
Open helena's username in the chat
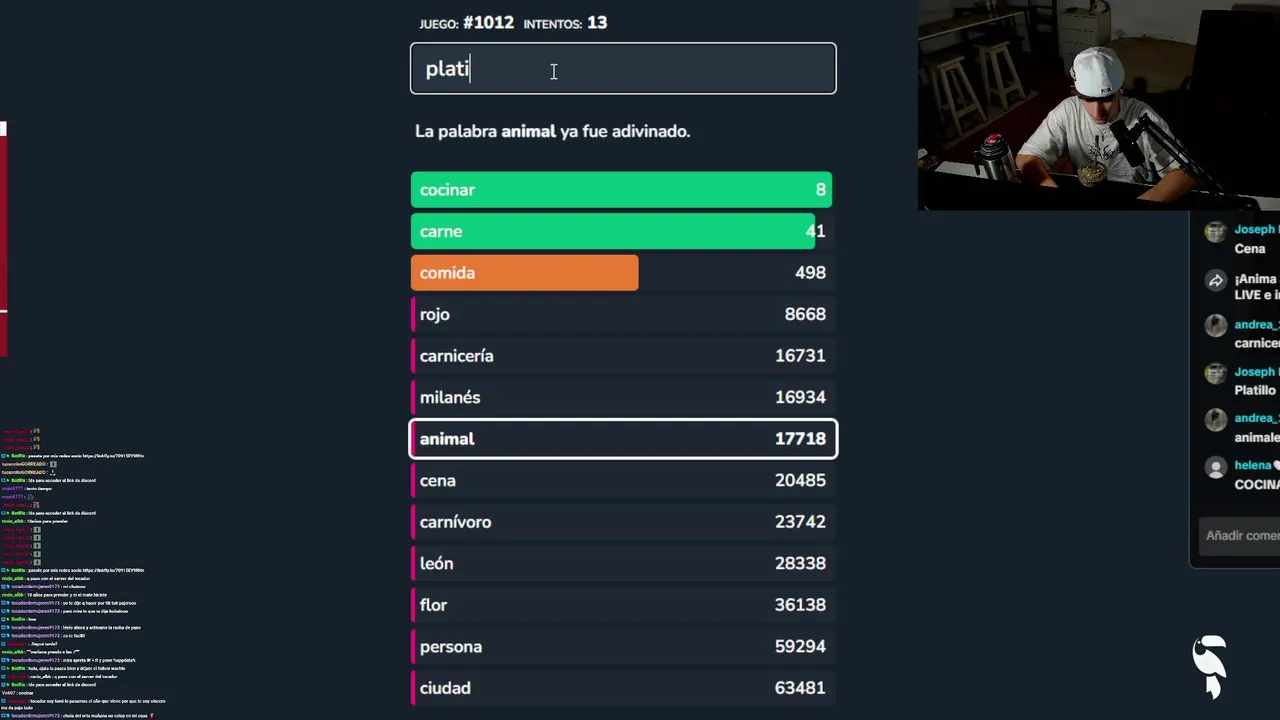[x=1252, y=465]
